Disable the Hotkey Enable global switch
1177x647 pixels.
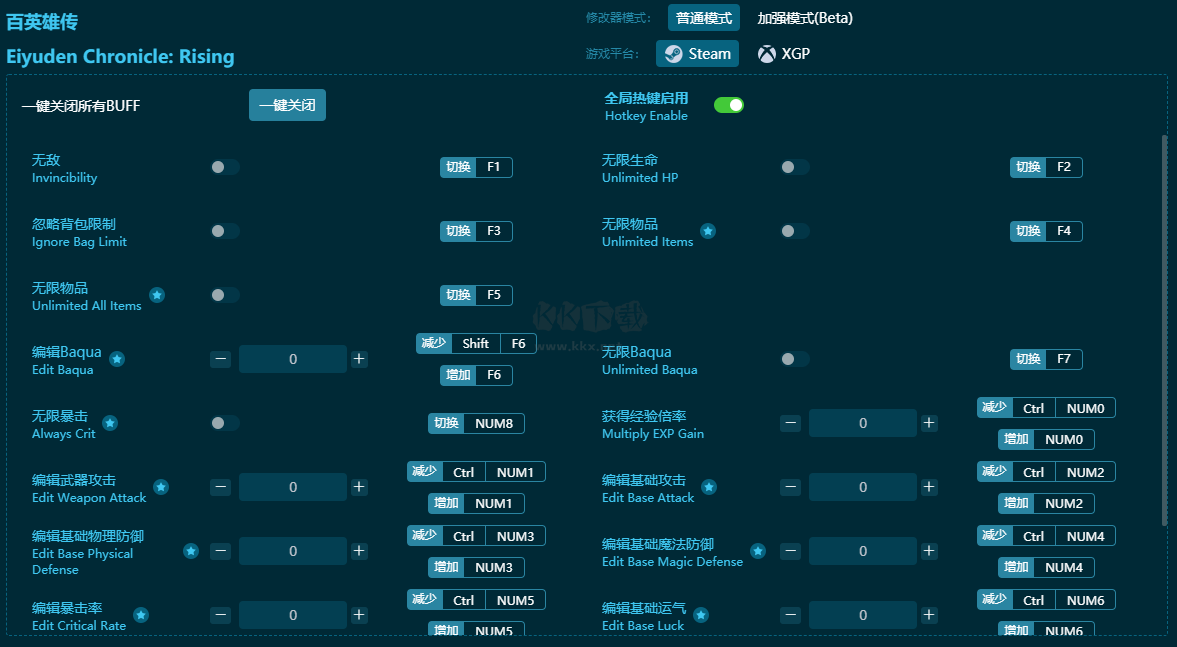click(x=729, y=105)
